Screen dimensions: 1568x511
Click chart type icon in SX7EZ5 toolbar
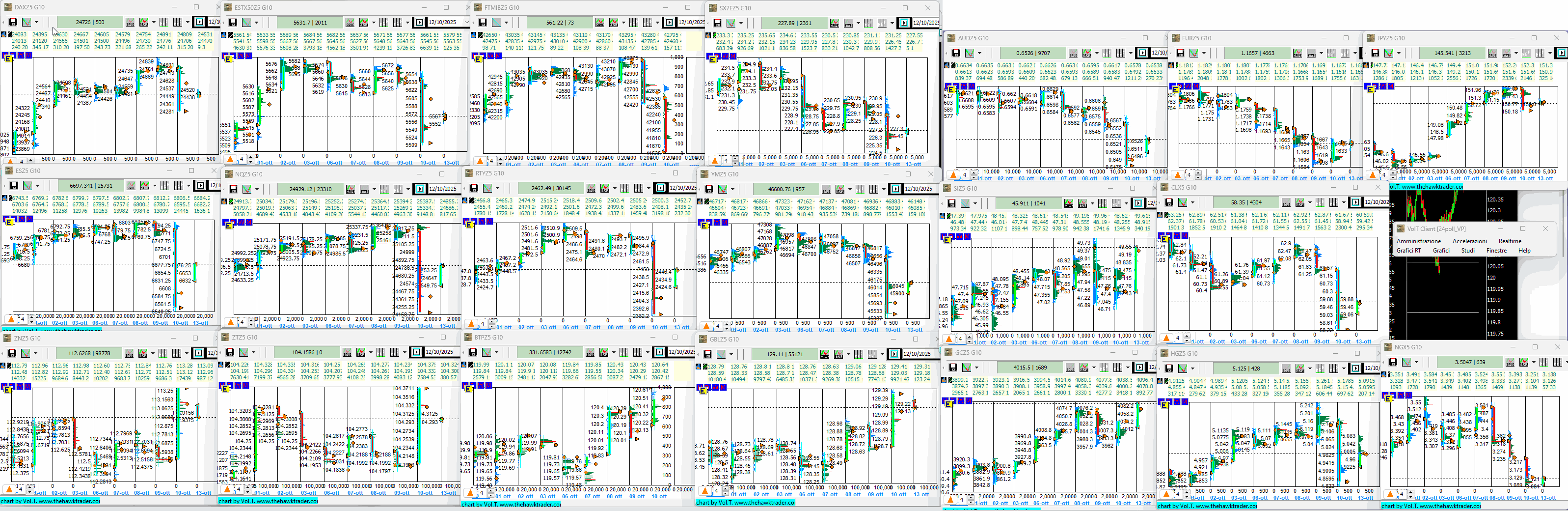[731, 23]
